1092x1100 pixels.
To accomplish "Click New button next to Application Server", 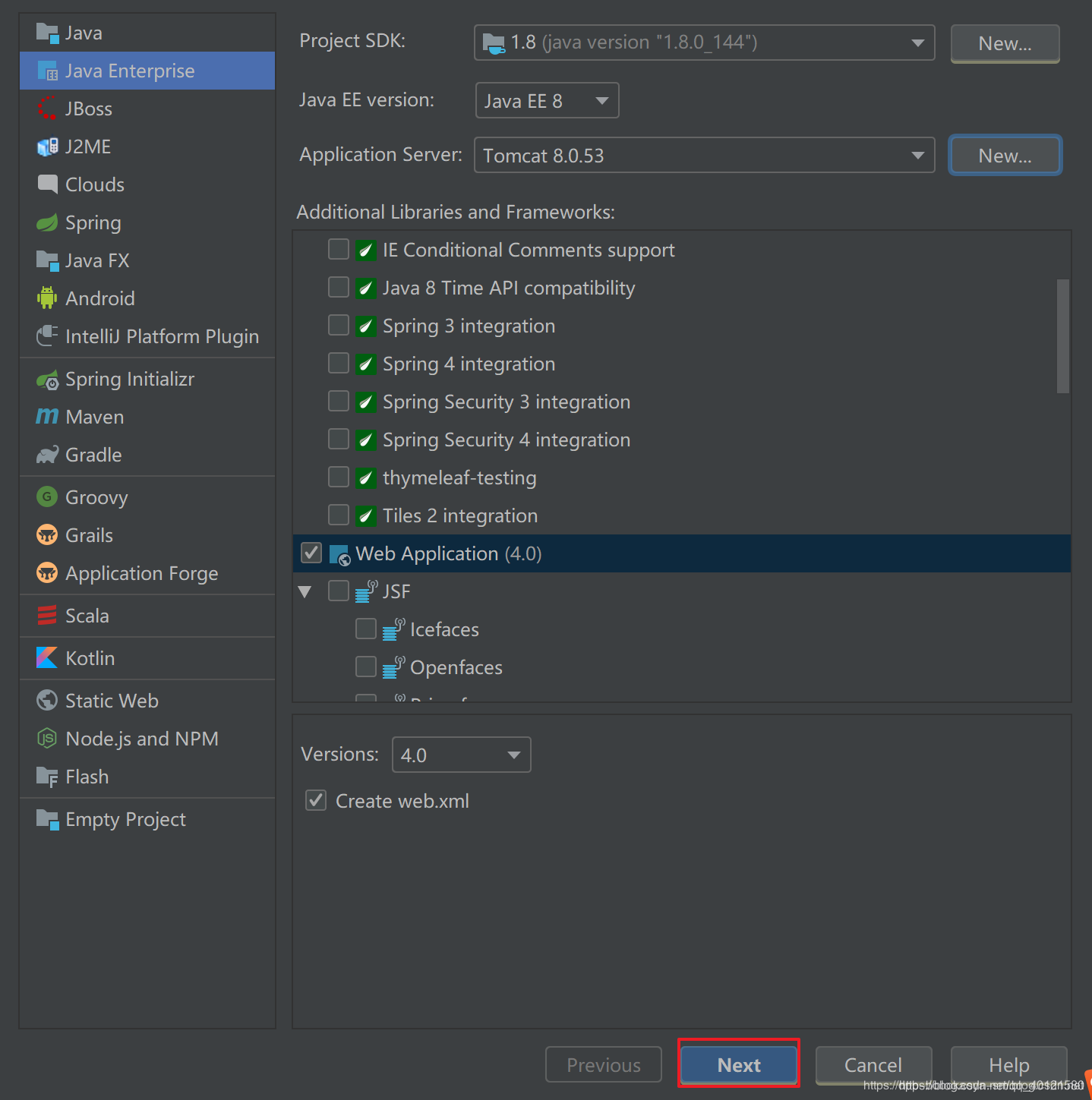I will click(1005, 156).
